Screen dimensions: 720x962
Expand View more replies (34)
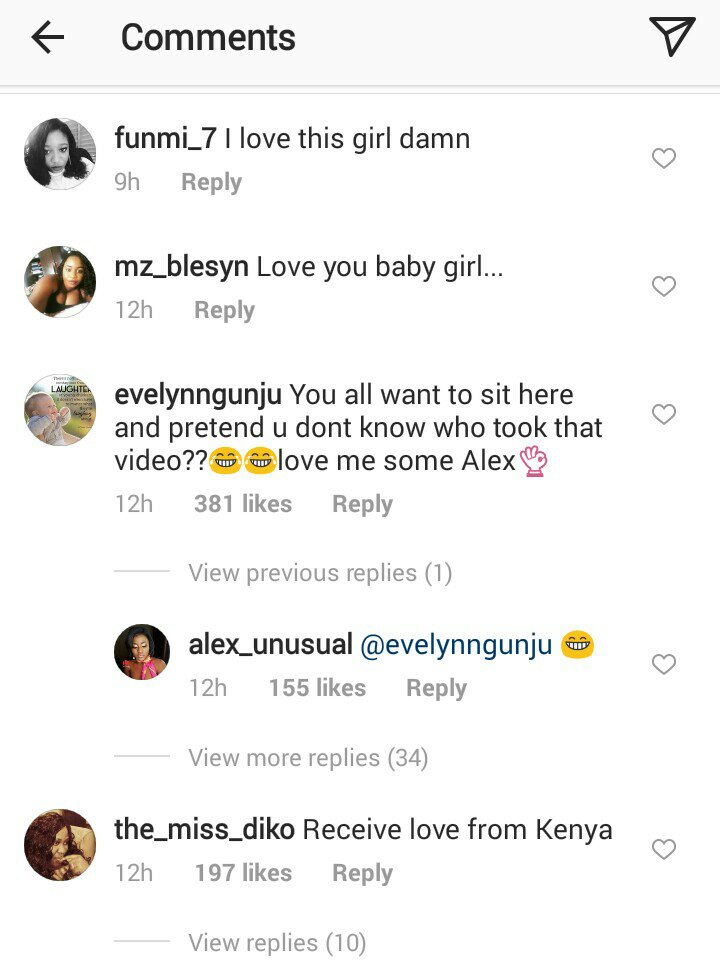coord(308,758)
